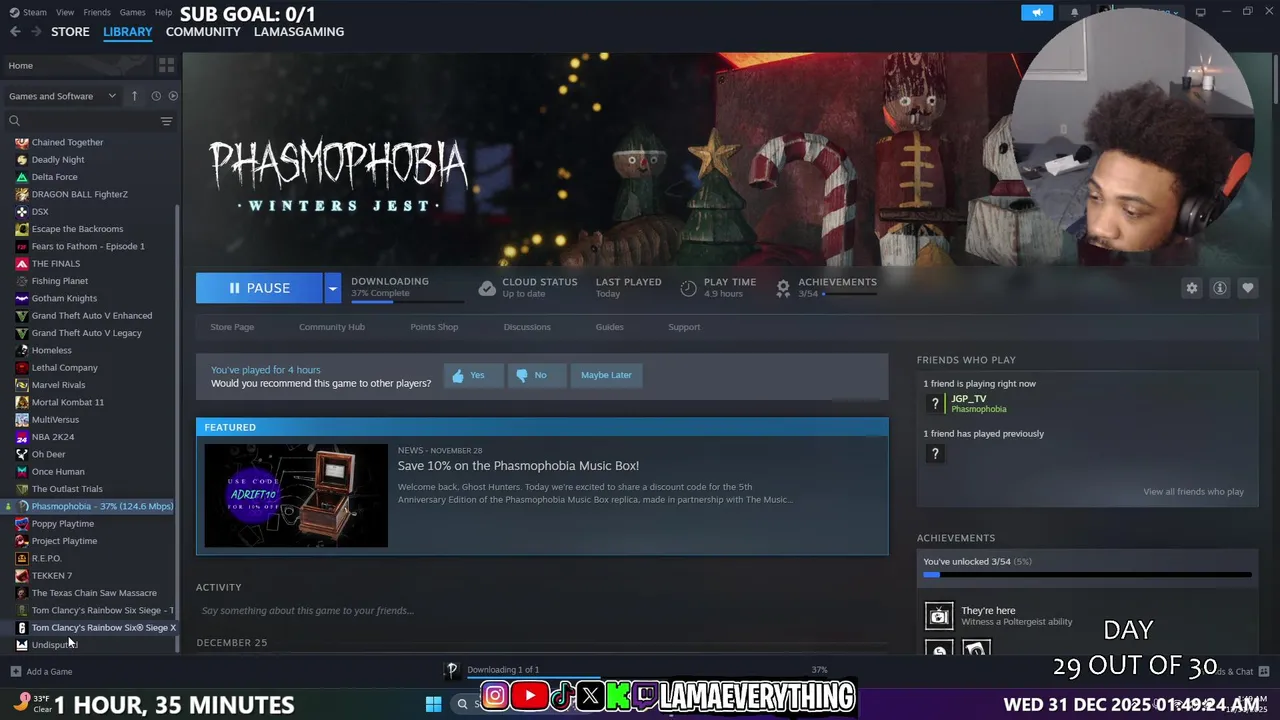Open recent activity clock filter icon
The width and height of the screenshot is (1280, 720).
[156, 96]
